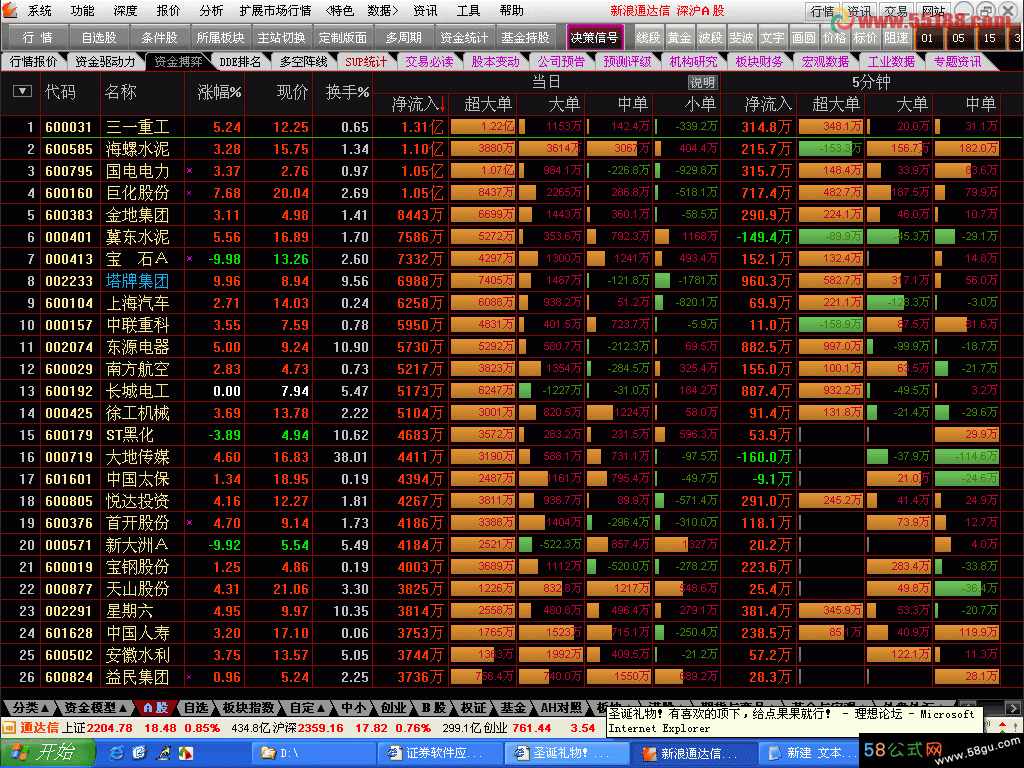Viewport: 1024px width, 768px height.
Task: Switch to the 资金驱动力 tab
Action: point(105,61)
